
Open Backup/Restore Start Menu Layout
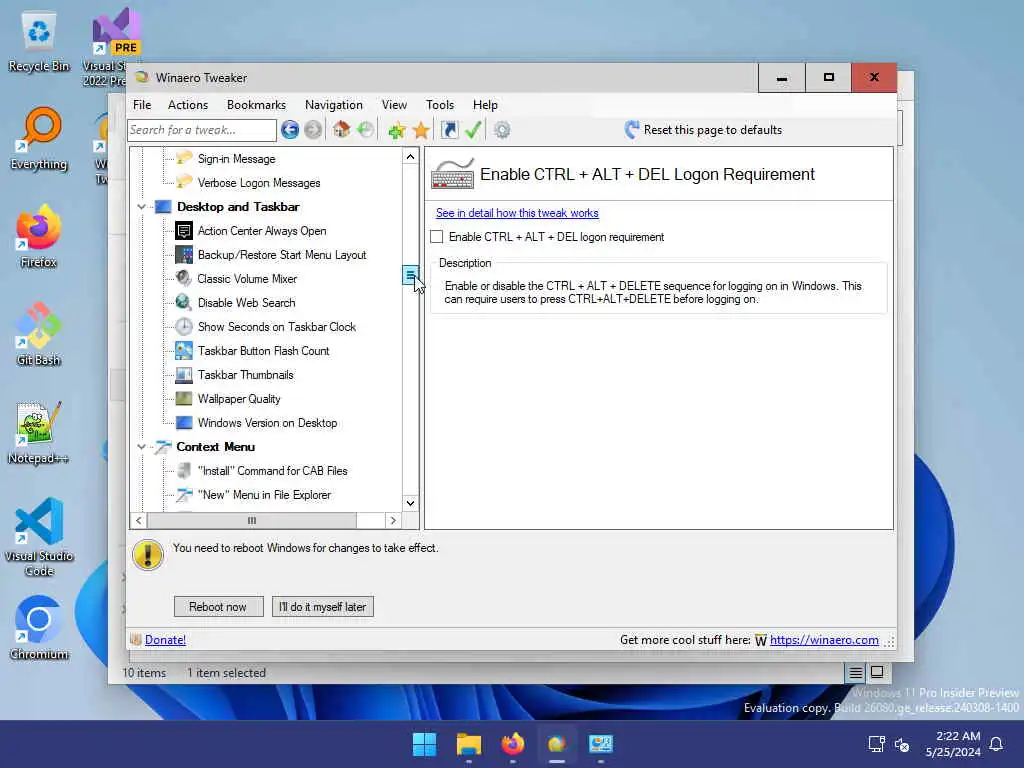[x=281, y=255]
